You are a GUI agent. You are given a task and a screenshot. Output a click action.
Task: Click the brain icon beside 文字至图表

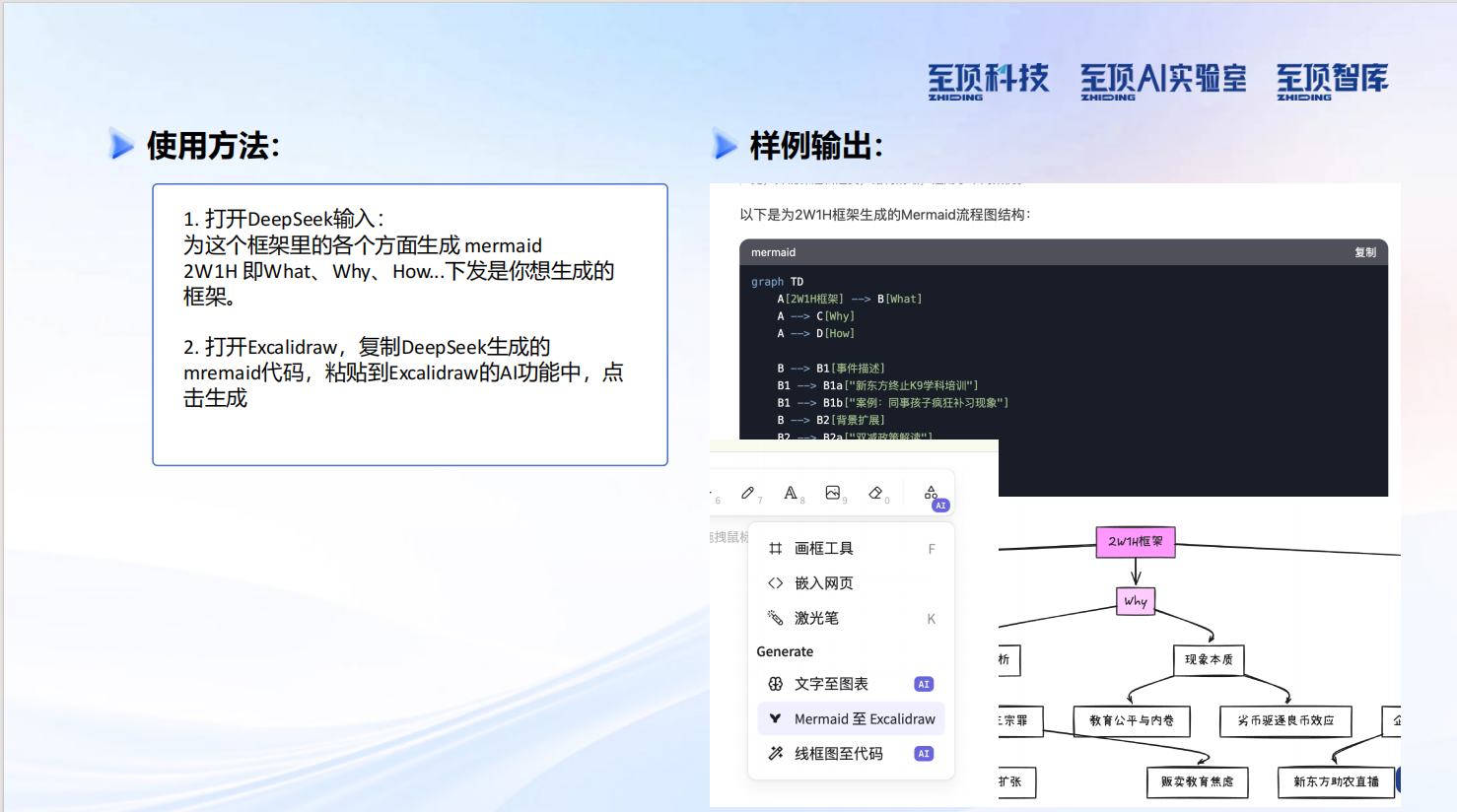point(776,684)
